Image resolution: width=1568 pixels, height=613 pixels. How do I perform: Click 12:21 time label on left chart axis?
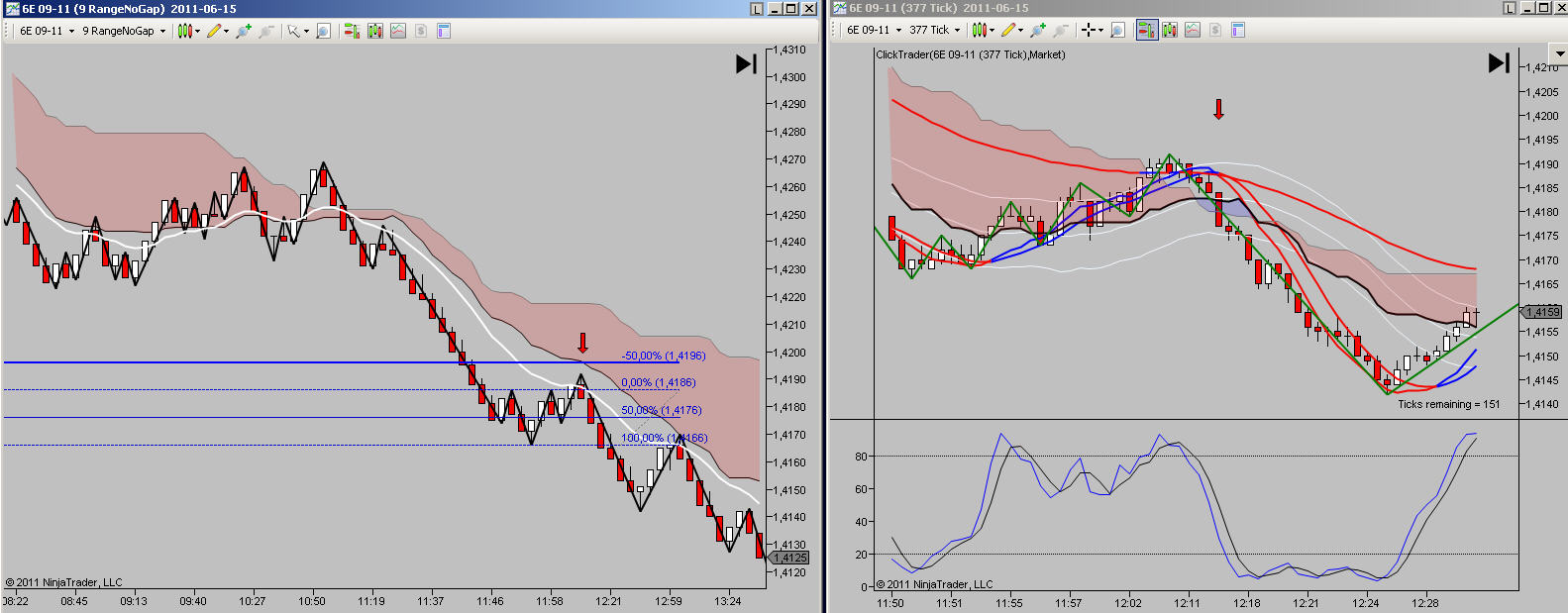pyautogui.click(x=608, y=601)
